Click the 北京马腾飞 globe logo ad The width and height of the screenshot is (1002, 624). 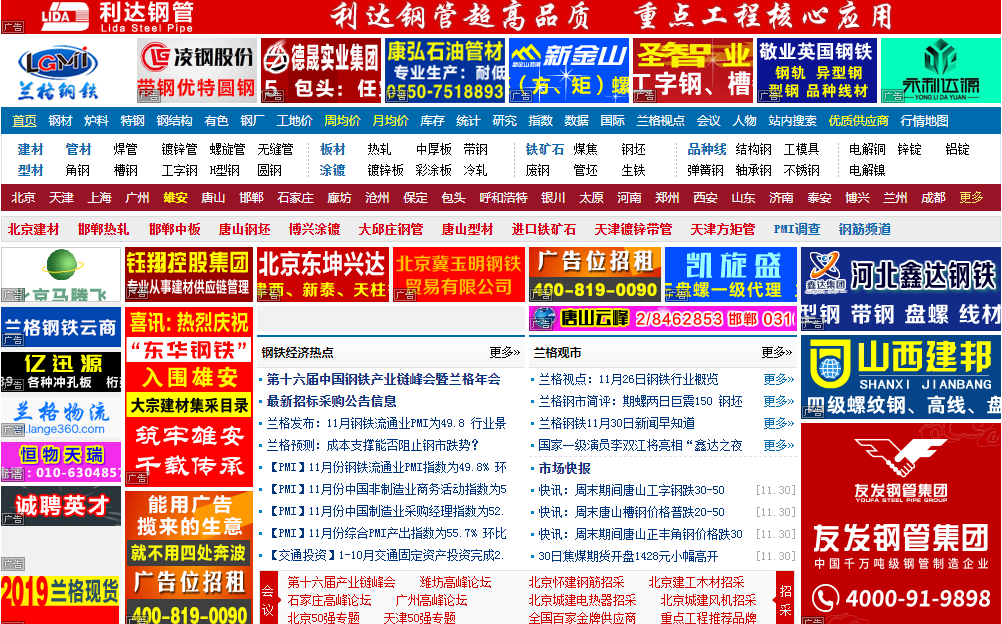(61, 274)
